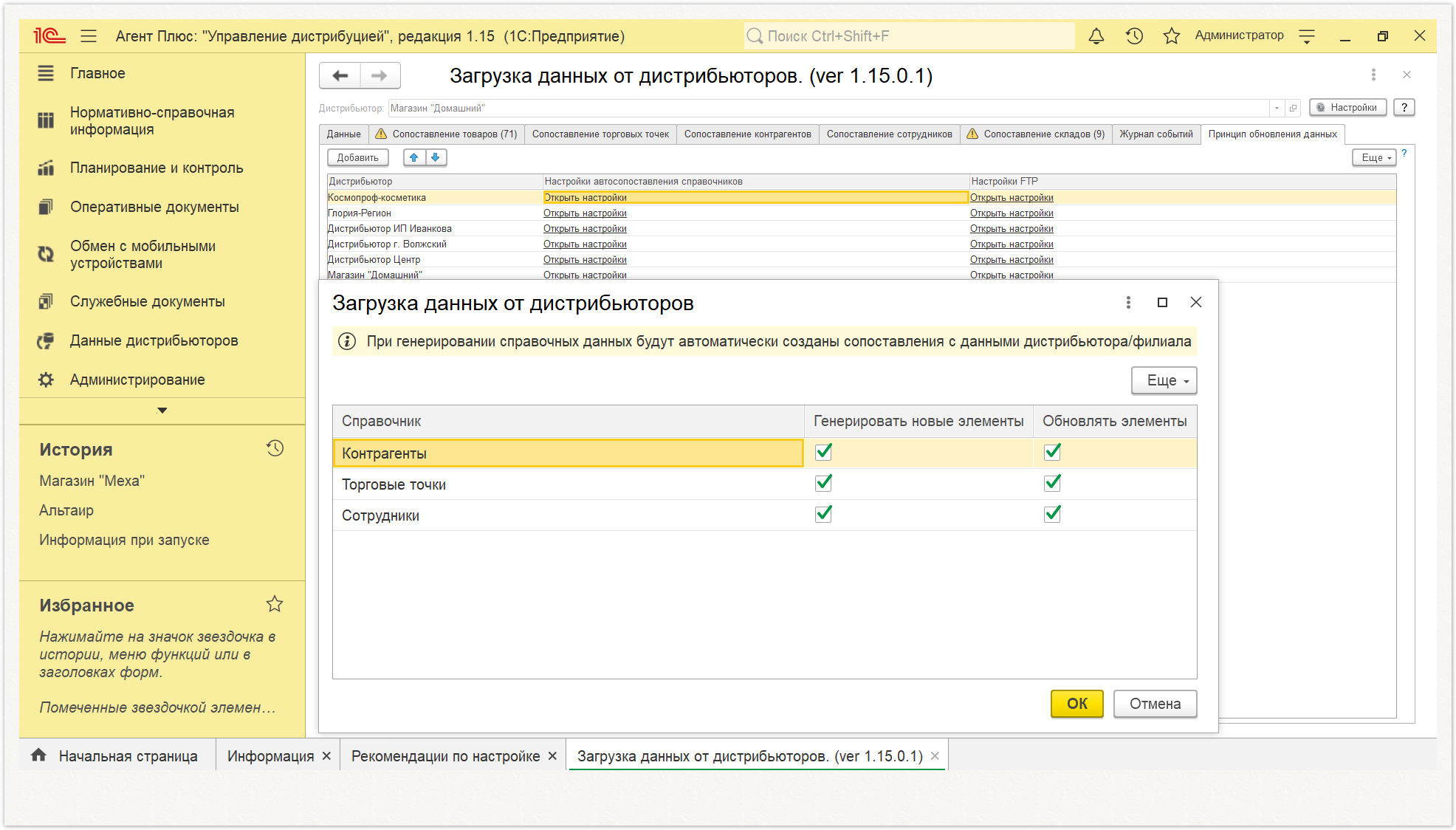Open FTP settings link for Глория-Регион

pyautogui.click(x=1012, y=213)
